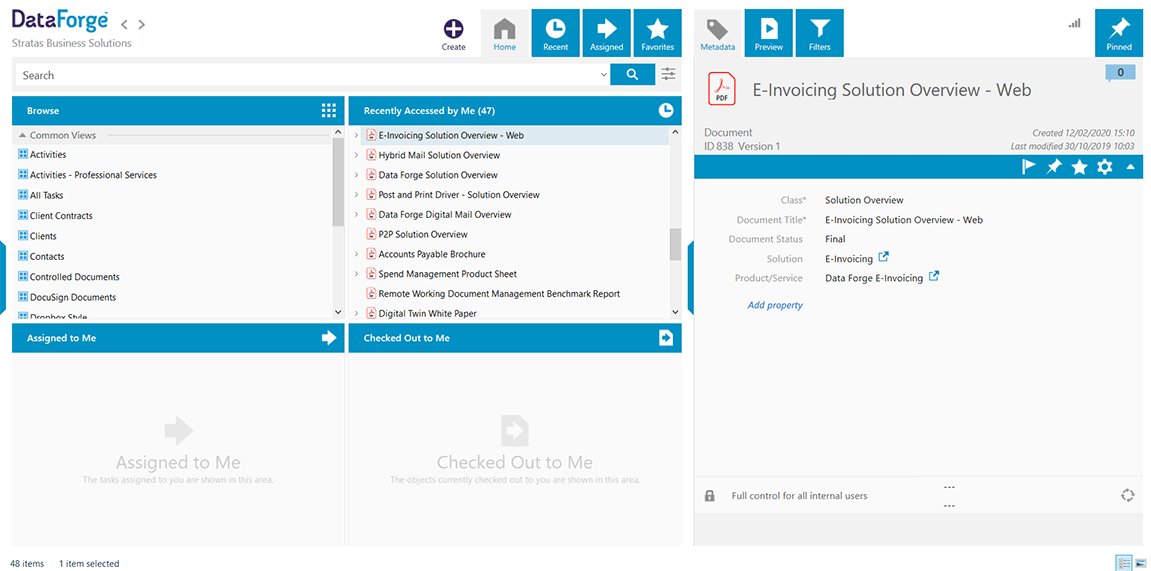Image resolution: width=1151 pixels, height=571 pixels.
Task: Open advanced search options sliders icon
Action: pos(668,74)
